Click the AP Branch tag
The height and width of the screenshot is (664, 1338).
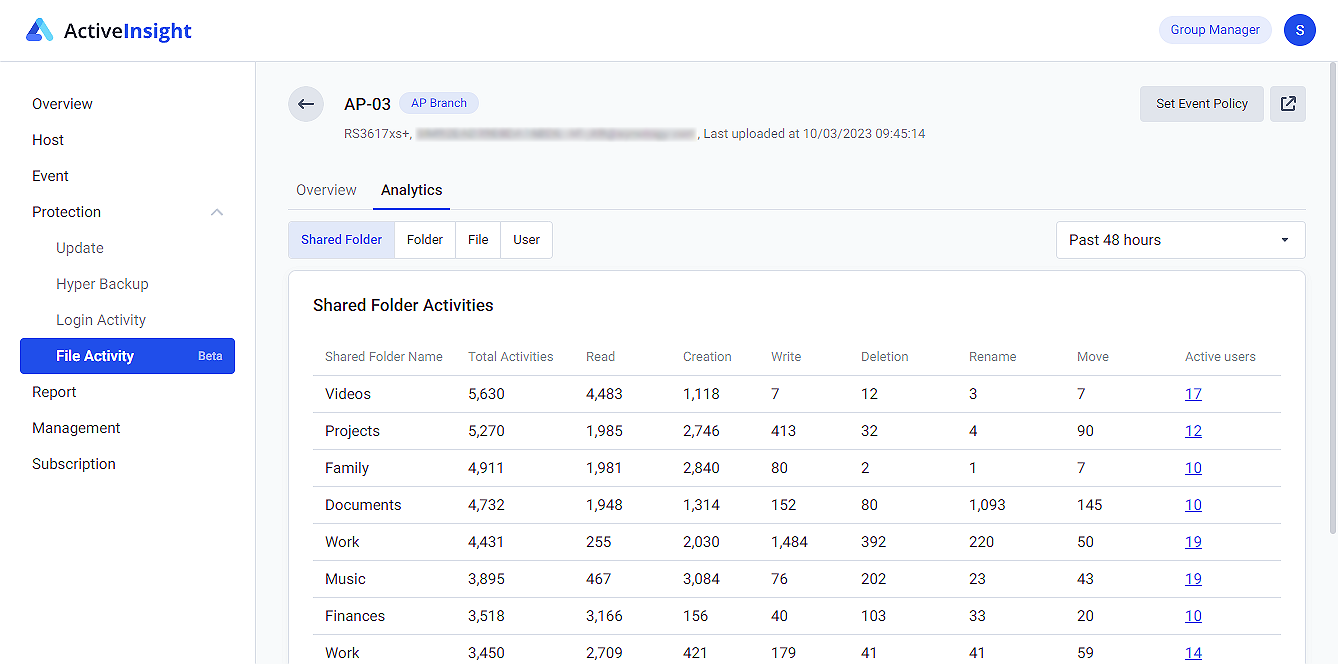pyautogui.click(x=439, y=103)
